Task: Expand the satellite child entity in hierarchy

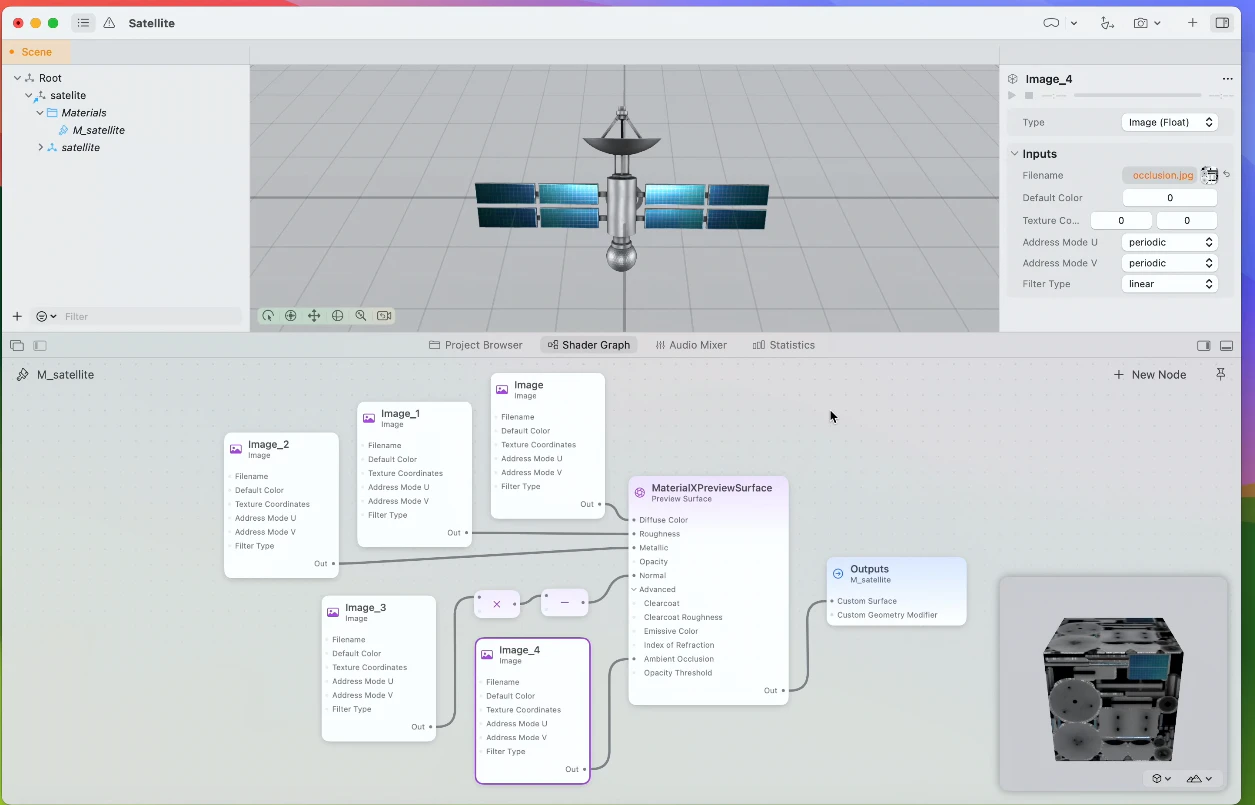Action: (x=40, y=147)
